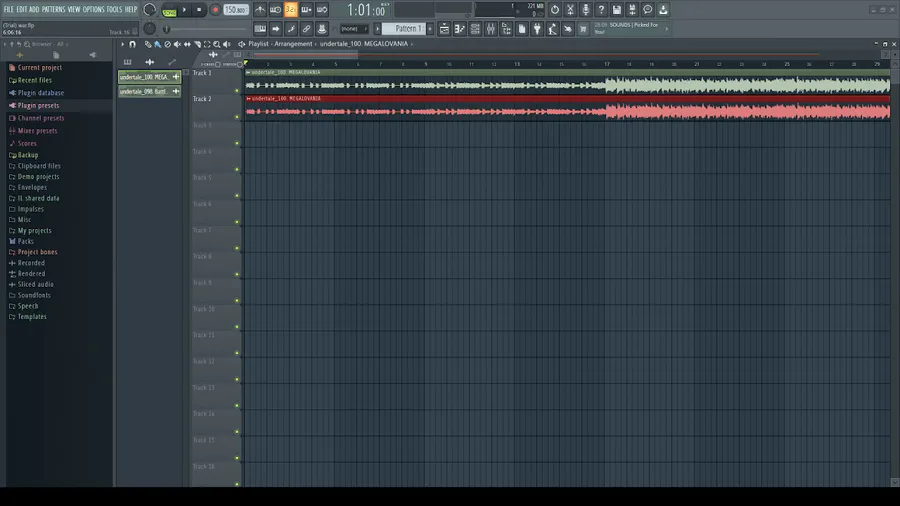Open the 'Browser - All' dropdown
The height and width of the screenshot is (506, 900).
(51, 44)
